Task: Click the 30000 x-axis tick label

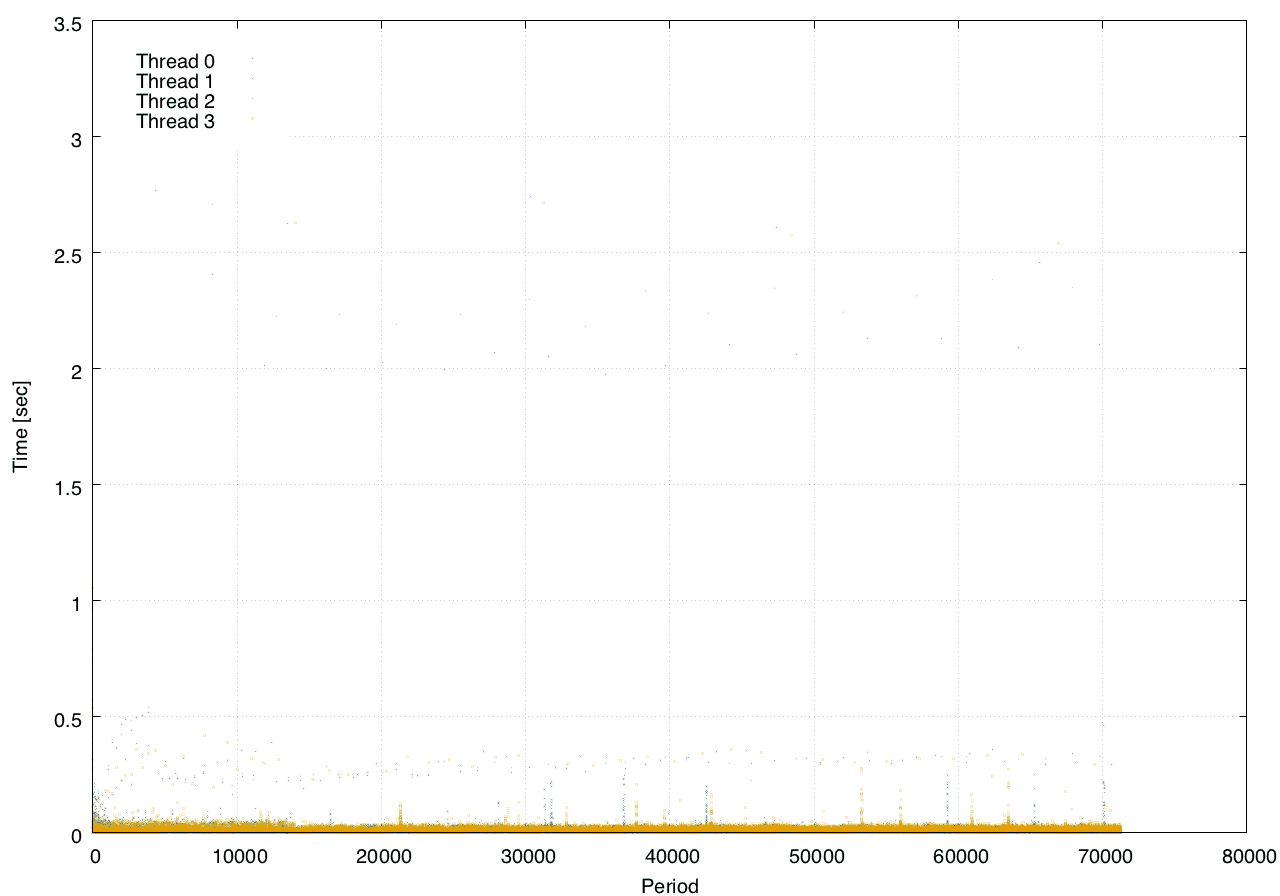Action: pyautogui.click(x=526, y=856)
